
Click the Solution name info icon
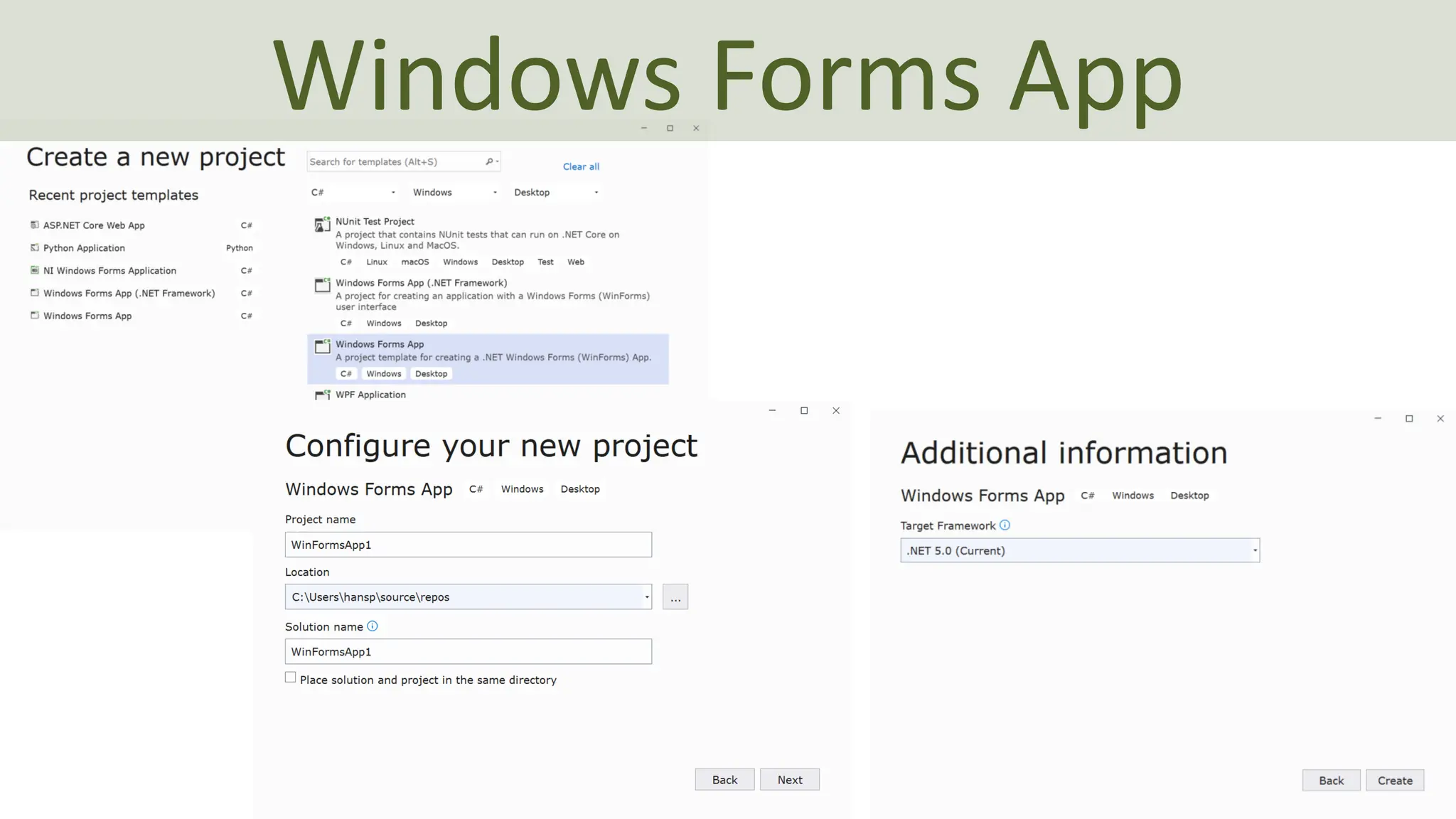click(373, 626)
